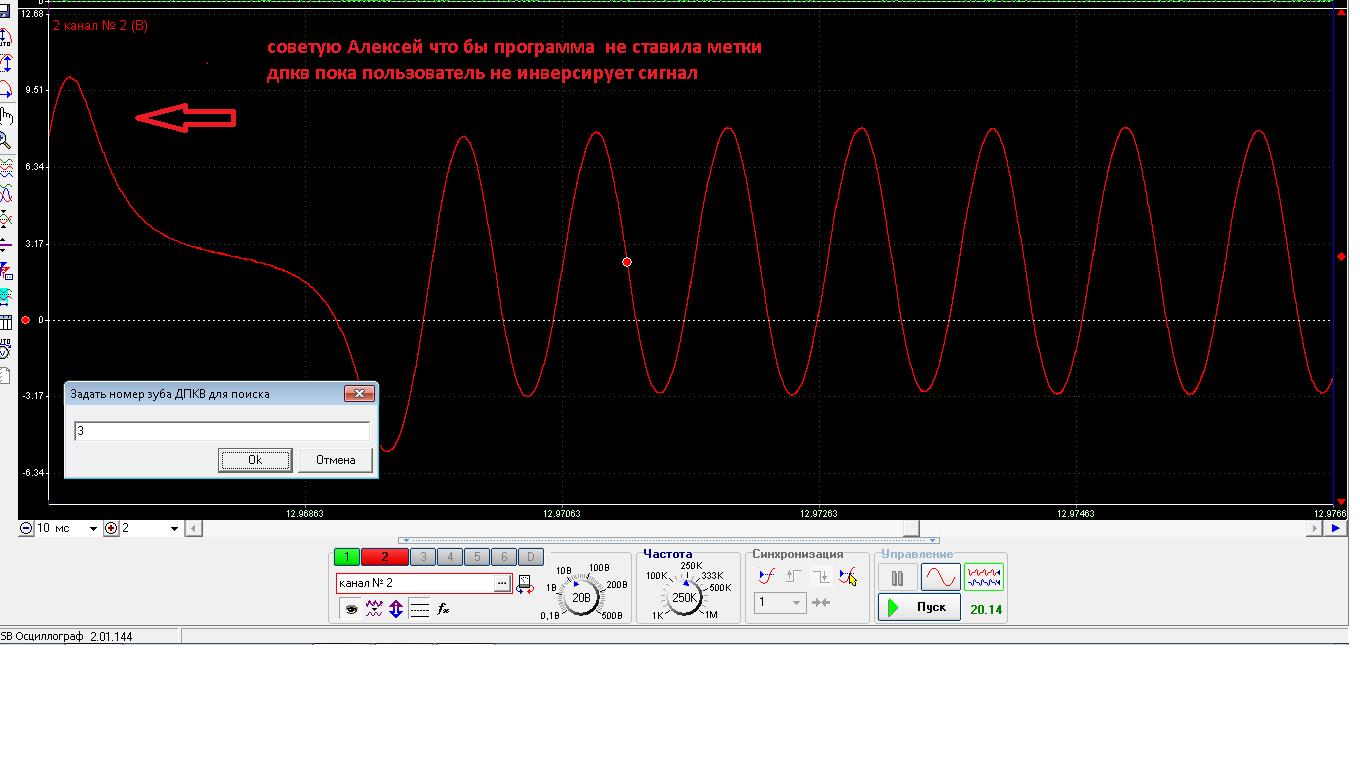
Task: Click the fx math function icon
Action: [x=444, y=608]
